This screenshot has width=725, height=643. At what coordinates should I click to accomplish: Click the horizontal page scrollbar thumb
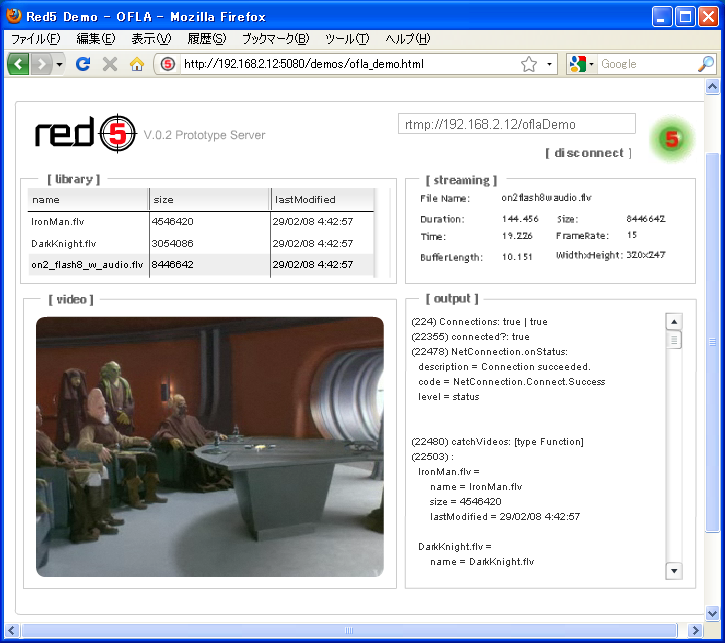click(x=349, y=630)
